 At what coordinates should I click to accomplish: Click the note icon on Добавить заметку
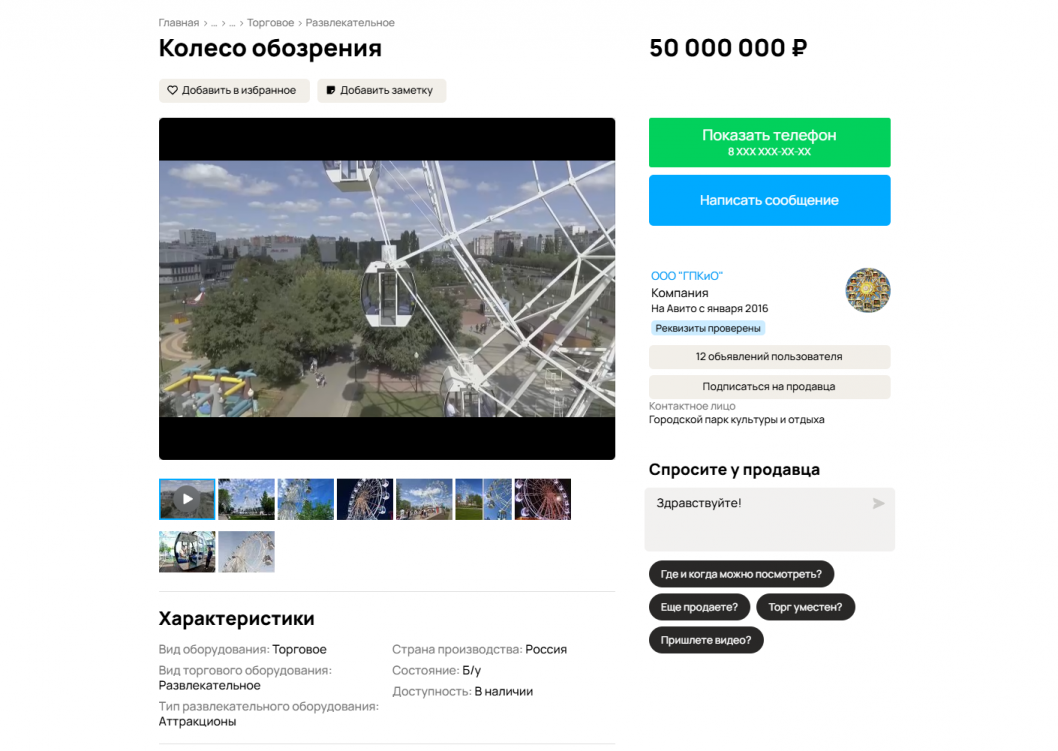pyautogui.click(x=331, y=90)
